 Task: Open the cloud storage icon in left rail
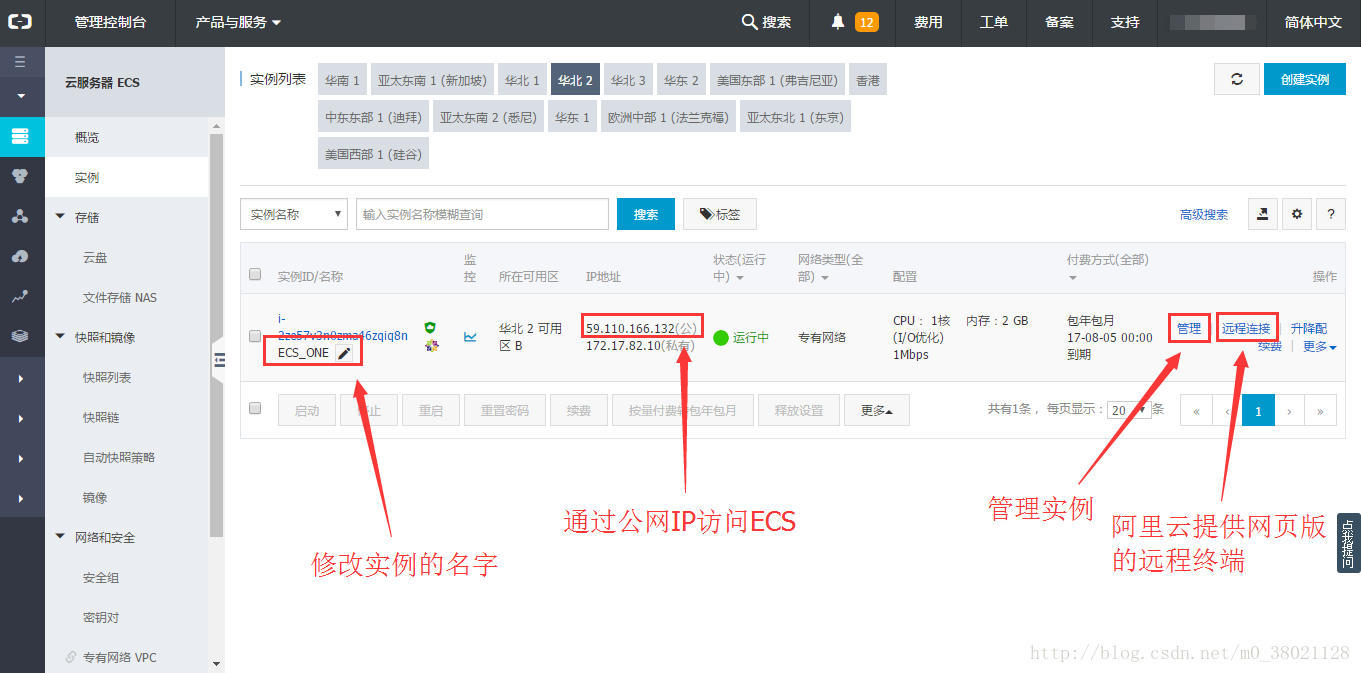[x=21, y=257]
